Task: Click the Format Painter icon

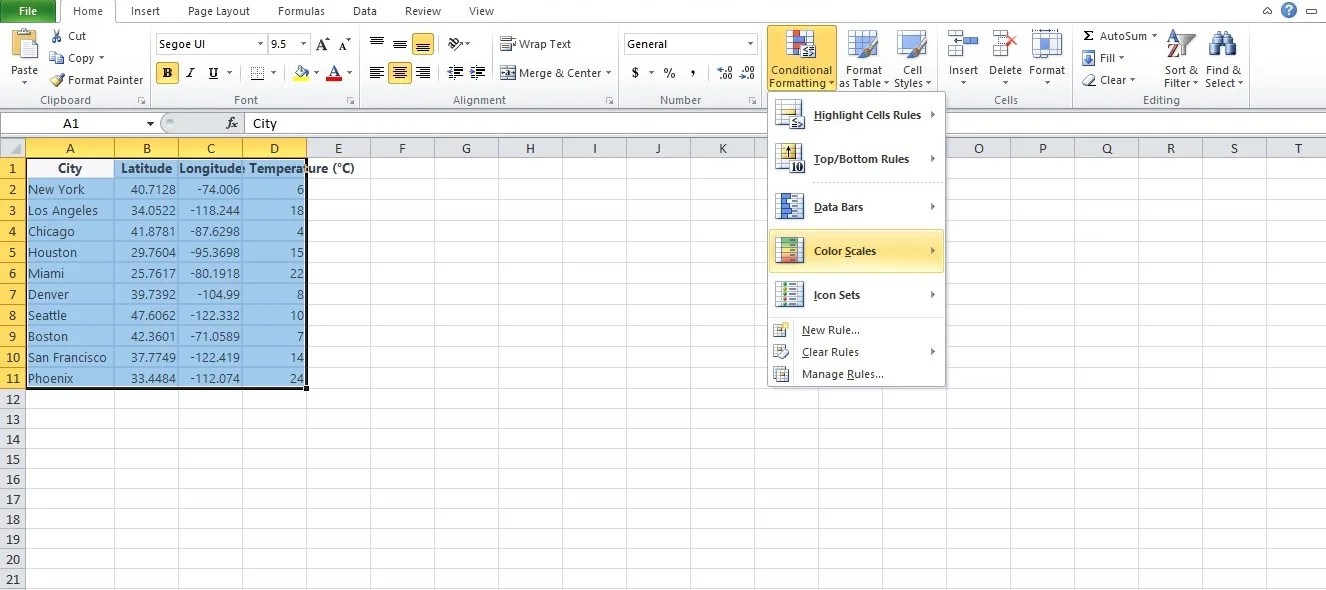Action: (x=55, y=80)
